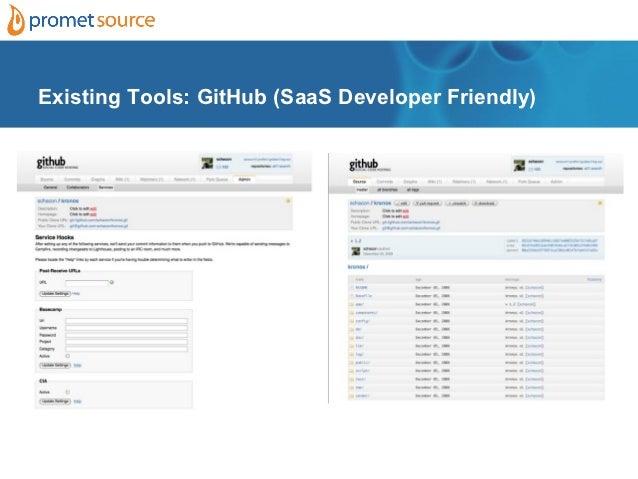Toggle CIA Active checkbox

(x=68, y=392)
